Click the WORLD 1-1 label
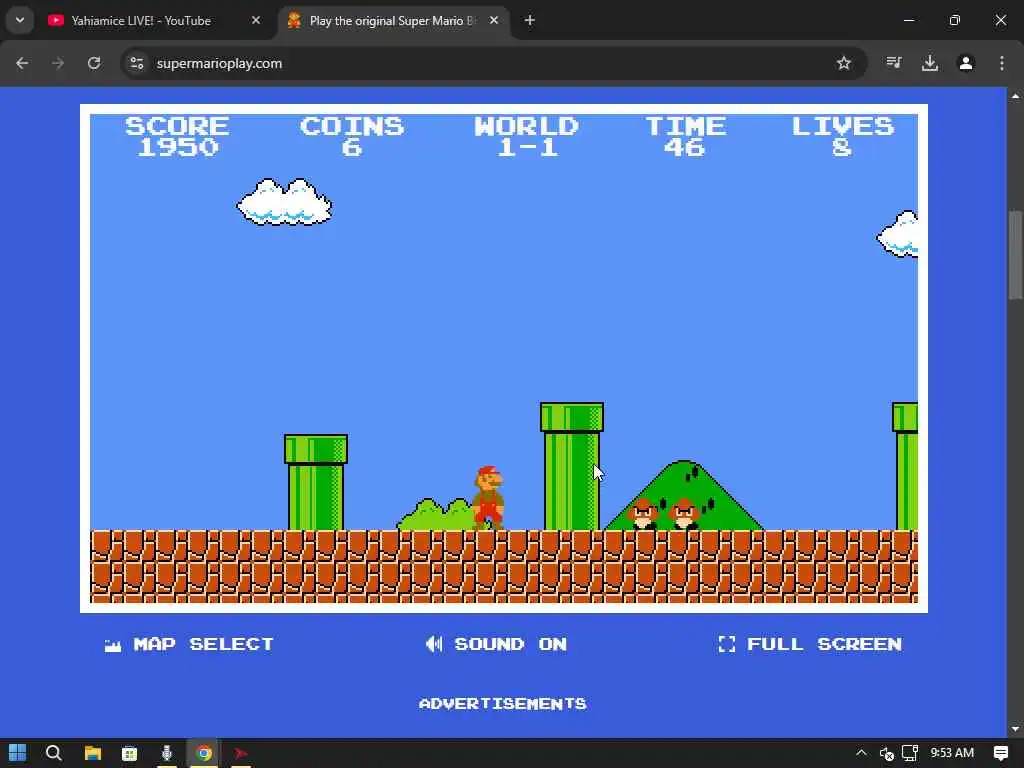The height and width of the screenshot is (768, 1024). (x=526, y=136)
